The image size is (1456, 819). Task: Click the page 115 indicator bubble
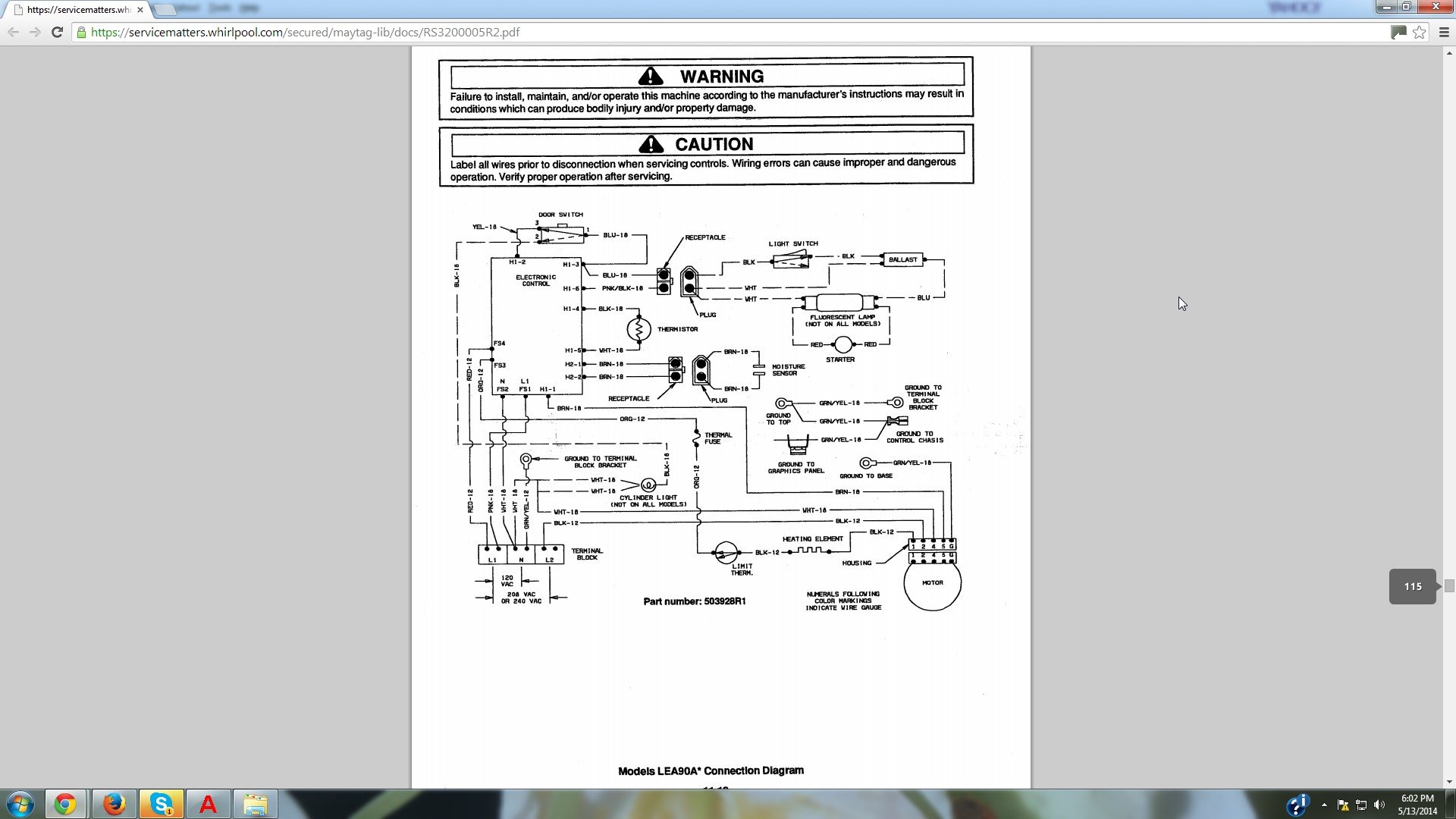tap(1413, 586)
